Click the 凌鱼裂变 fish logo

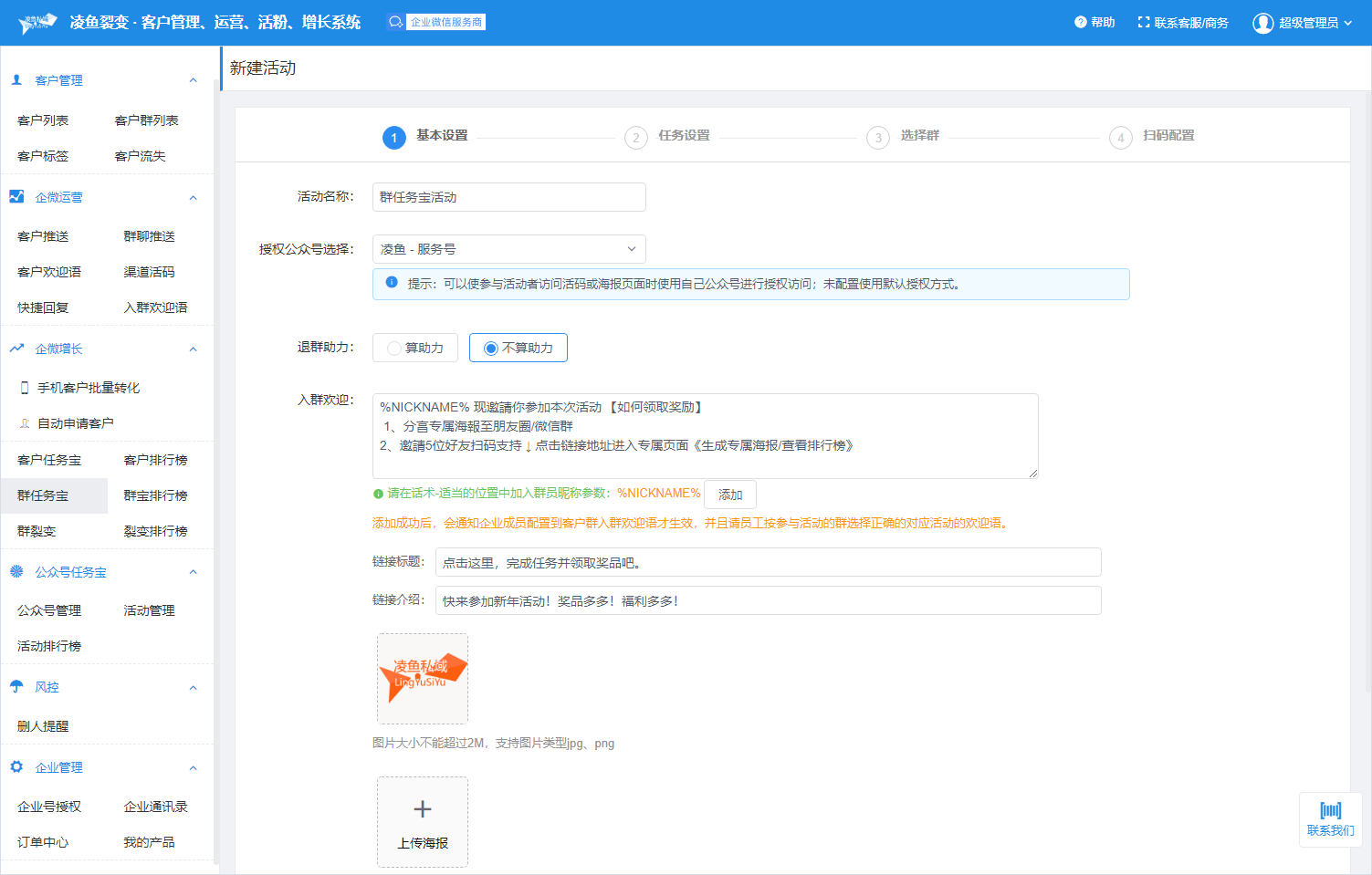[37, 23]
